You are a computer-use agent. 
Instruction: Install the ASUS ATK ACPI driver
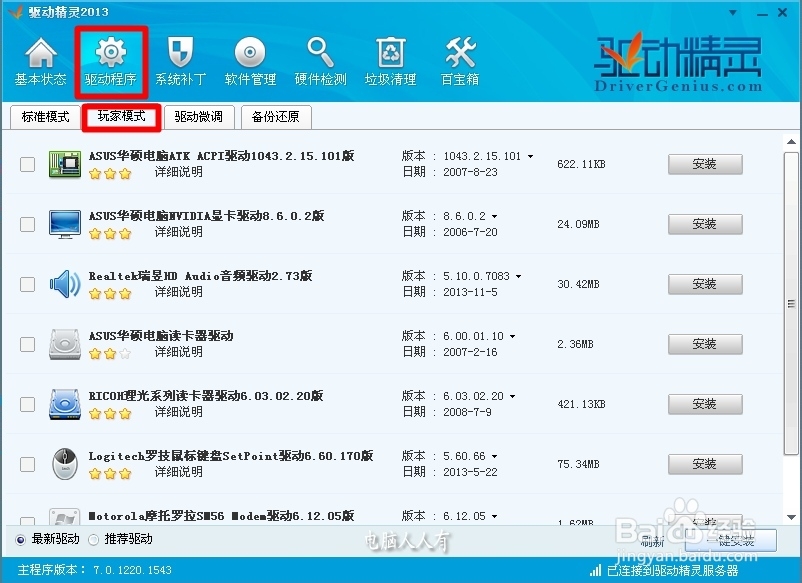(x=705, y=164)
